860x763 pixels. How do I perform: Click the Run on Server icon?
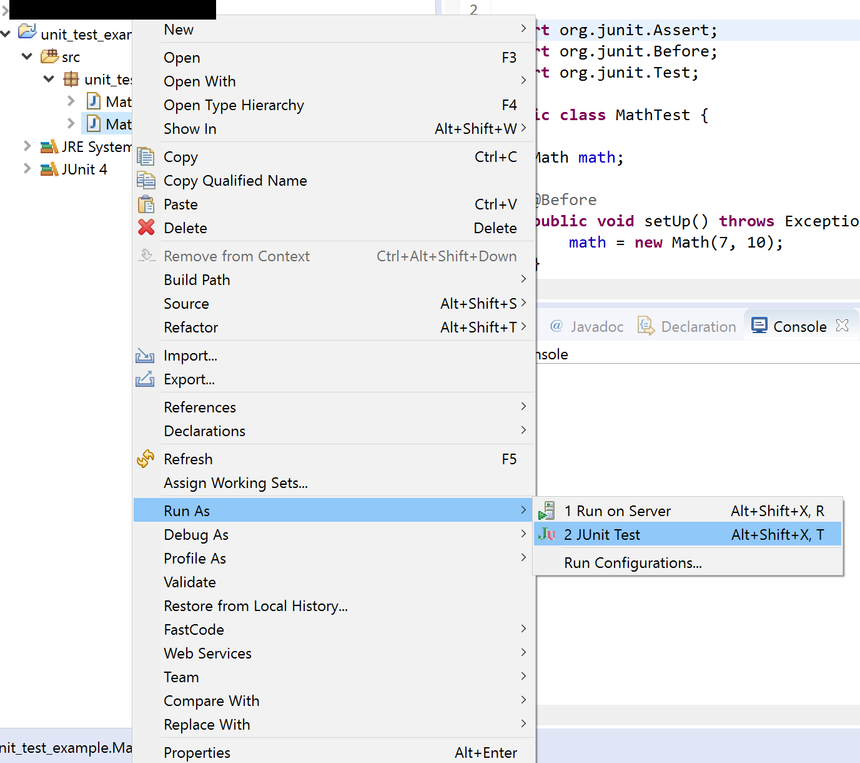[547, 511]
